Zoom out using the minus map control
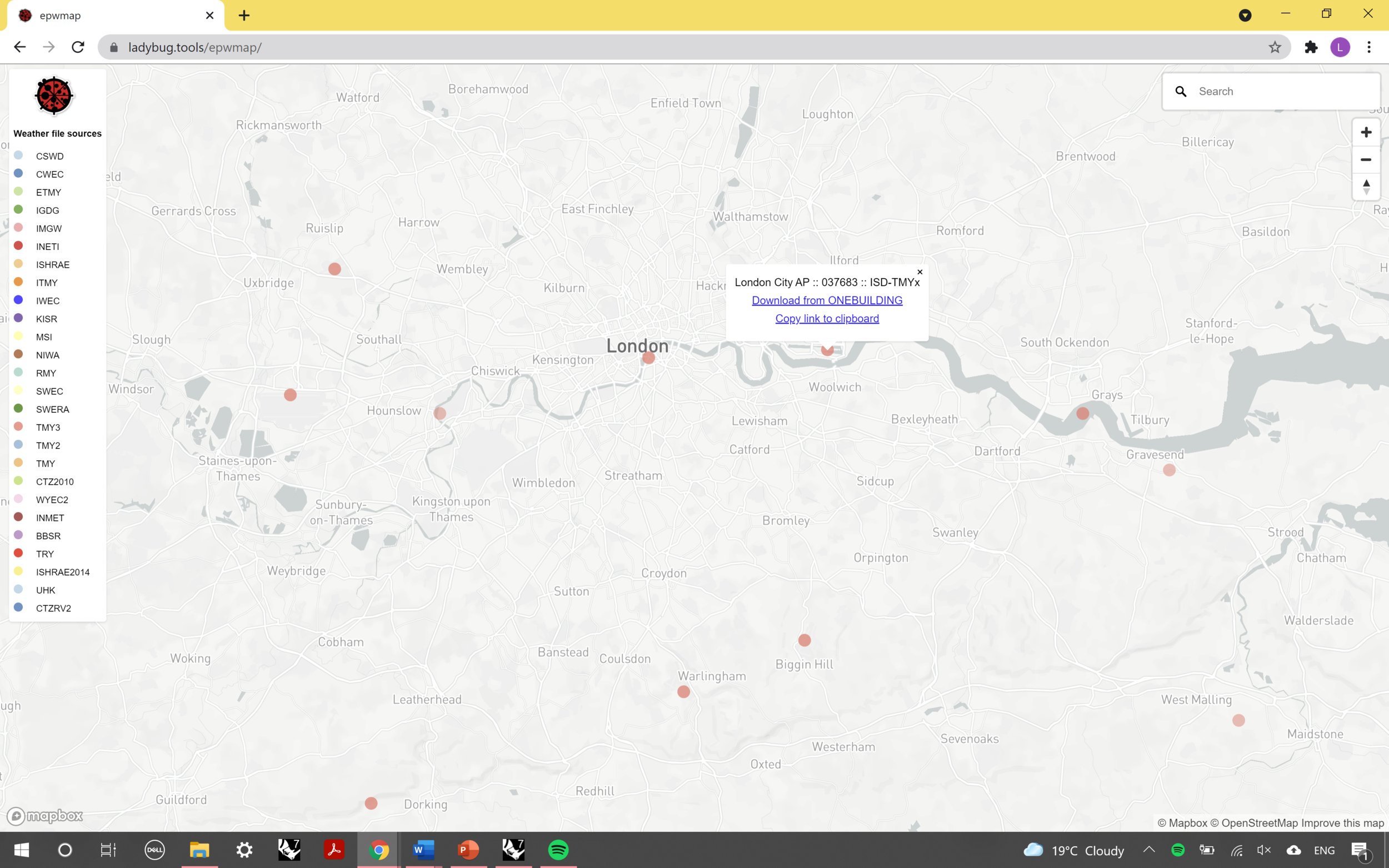Viewport: 1389px width, 868px height. (x=1366, y=159)
